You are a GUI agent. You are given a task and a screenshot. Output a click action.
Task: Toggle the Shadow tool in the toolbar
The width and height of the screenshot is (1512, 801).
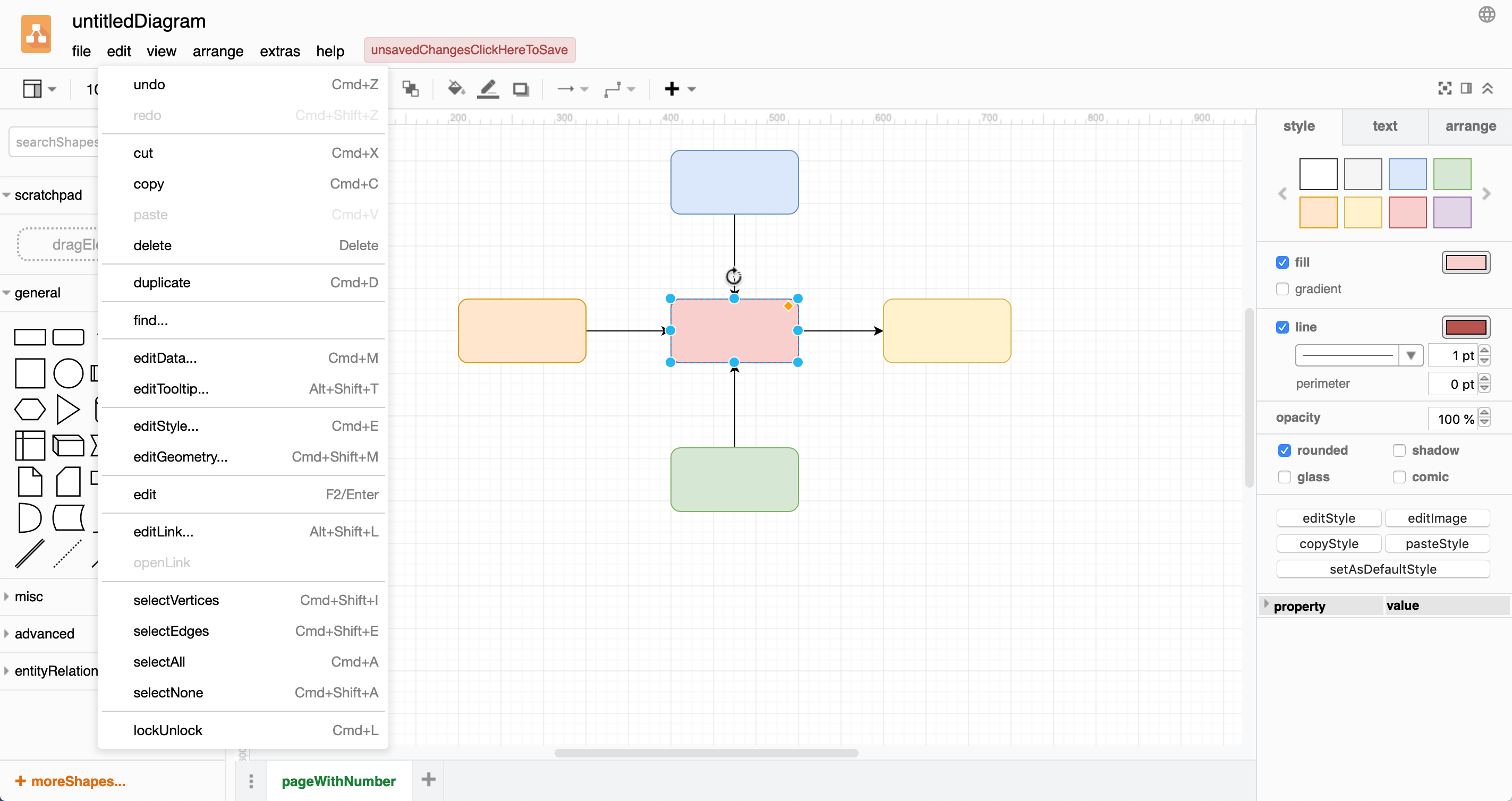click(x=520, y=89)
